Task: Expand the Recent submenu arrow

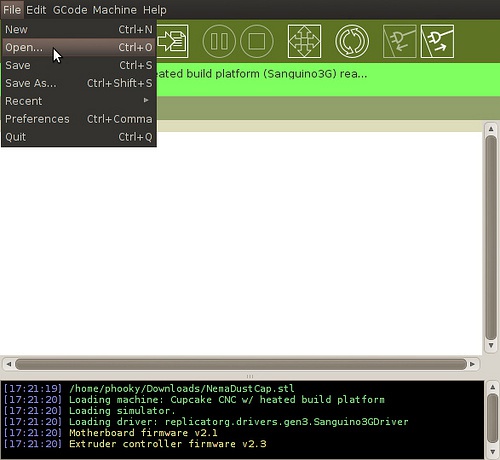Action: (x=146, y=100)
